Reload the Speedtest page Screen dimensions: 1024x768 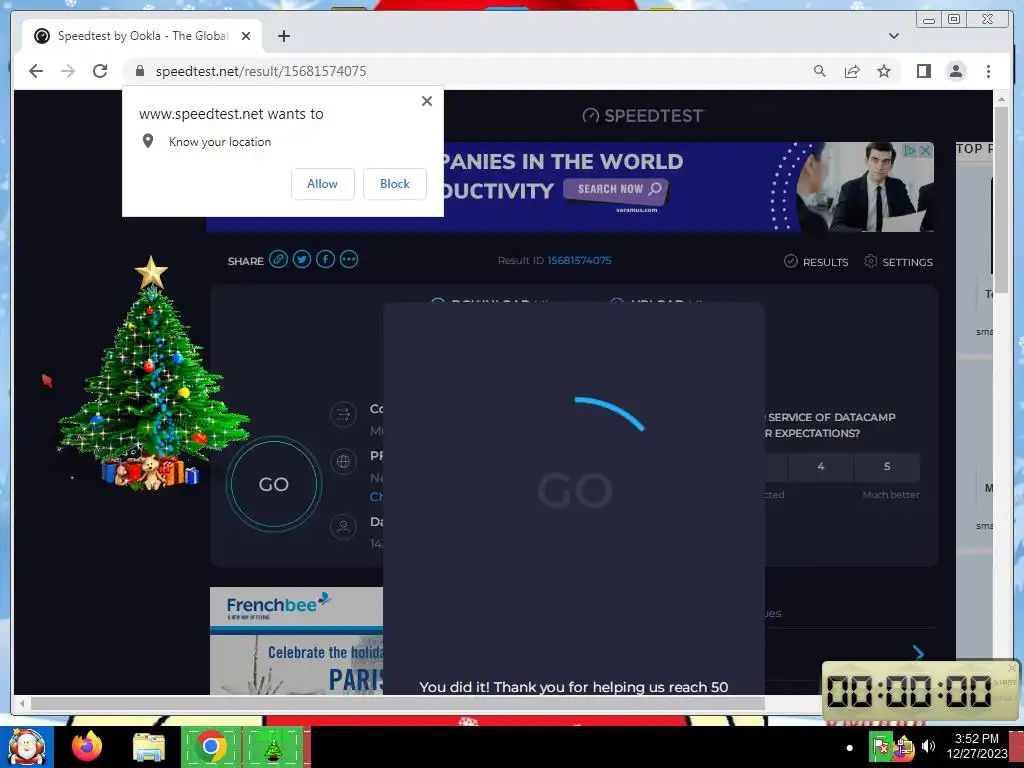point(100,71)
